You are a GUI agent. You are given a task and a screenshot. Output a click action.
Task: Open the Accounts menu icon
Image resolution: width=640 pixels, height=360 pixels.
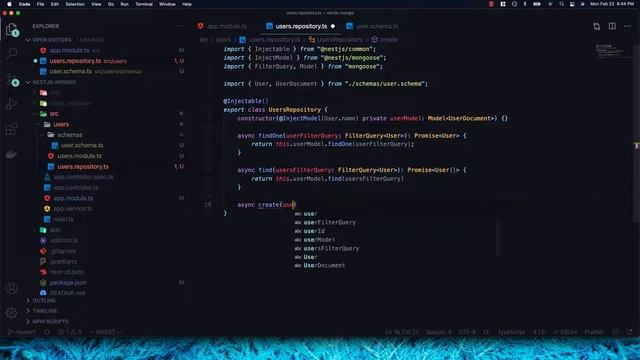point(11,288)
